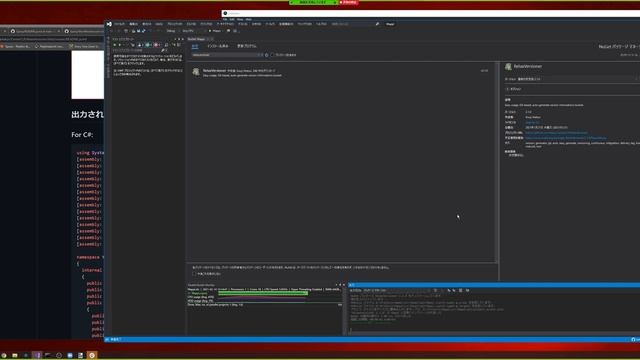Switch to the 更新プログラム tab in NuGet manager
The width and height of the screenshot is (640, 360).
pos(247,46)
